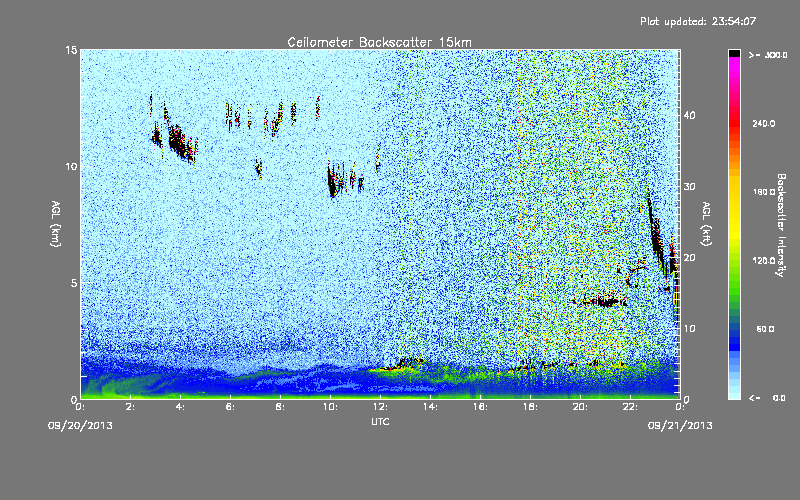Click the "30" tick on the kft axis

pyautogui.click(x=689, y=186)
